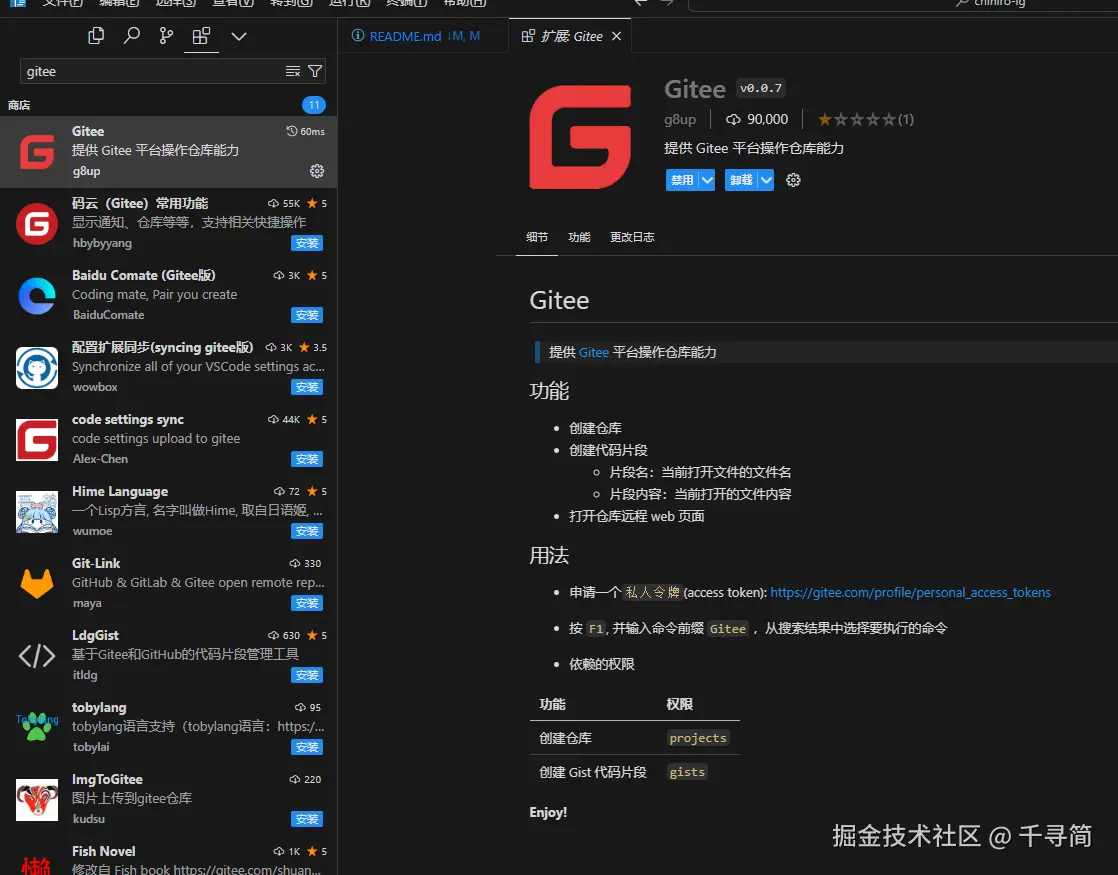
Task: Expand the 禁用 dropdown arrow
Action: tap(707, 180)
